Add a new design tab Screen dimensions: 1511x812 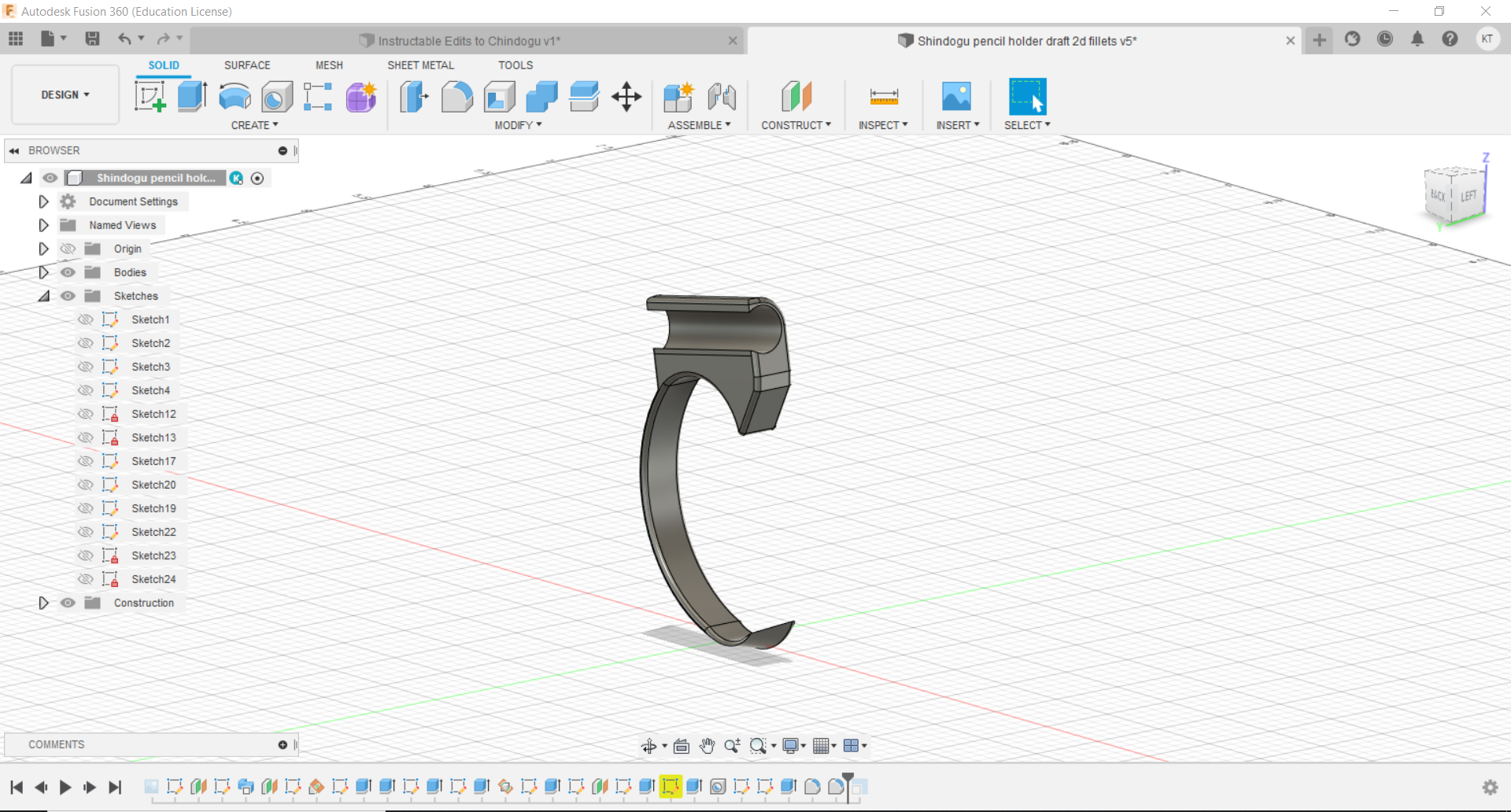[1320, 39]
